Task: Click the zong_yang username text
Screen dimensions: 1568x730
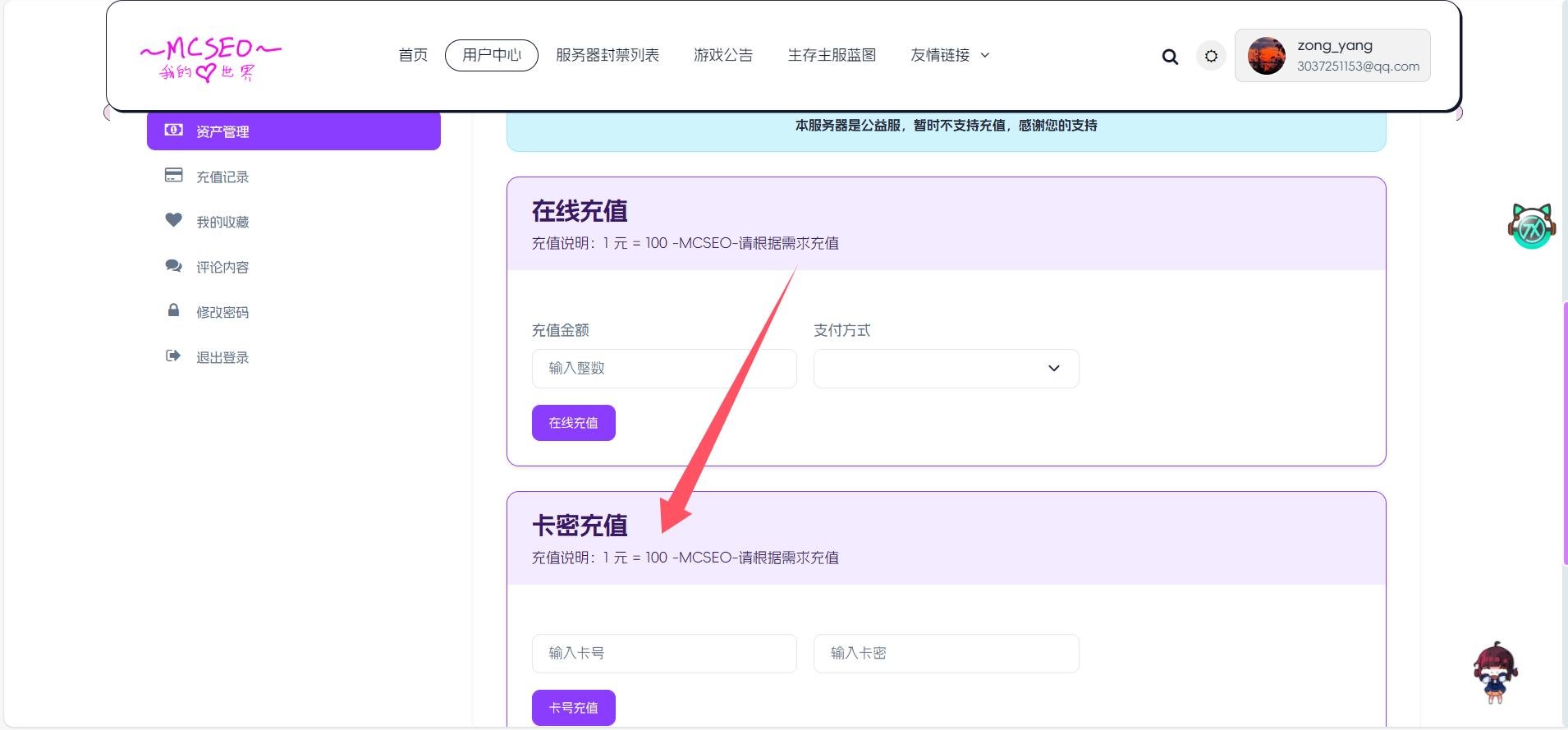Action: pos(1335,46)
